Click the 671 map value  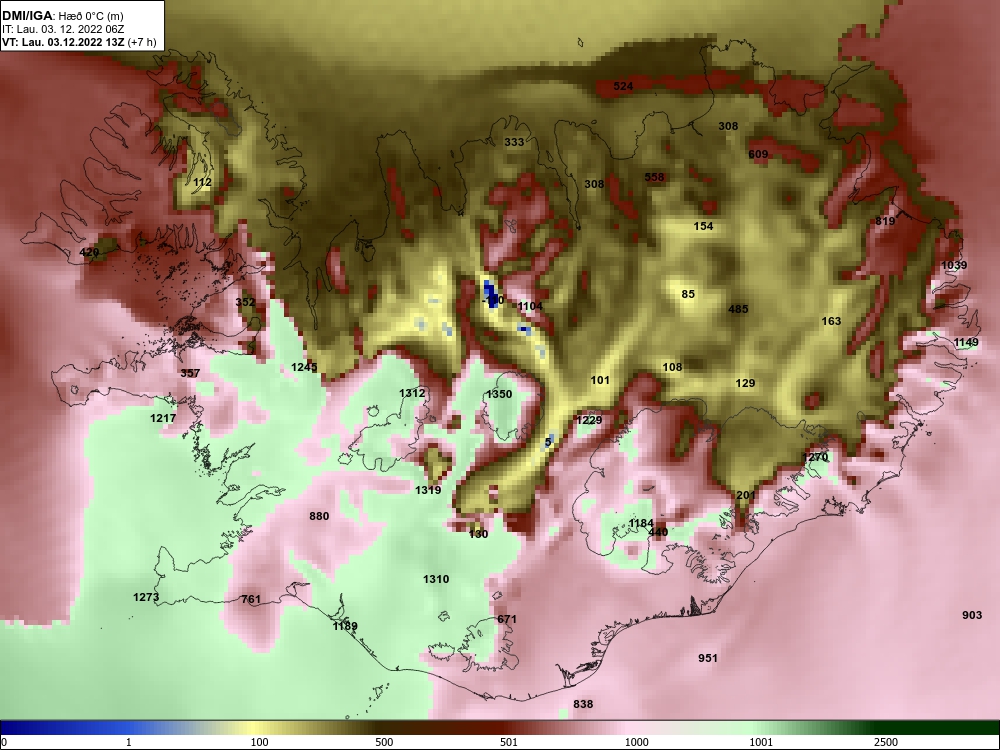[x=507, y=620]
